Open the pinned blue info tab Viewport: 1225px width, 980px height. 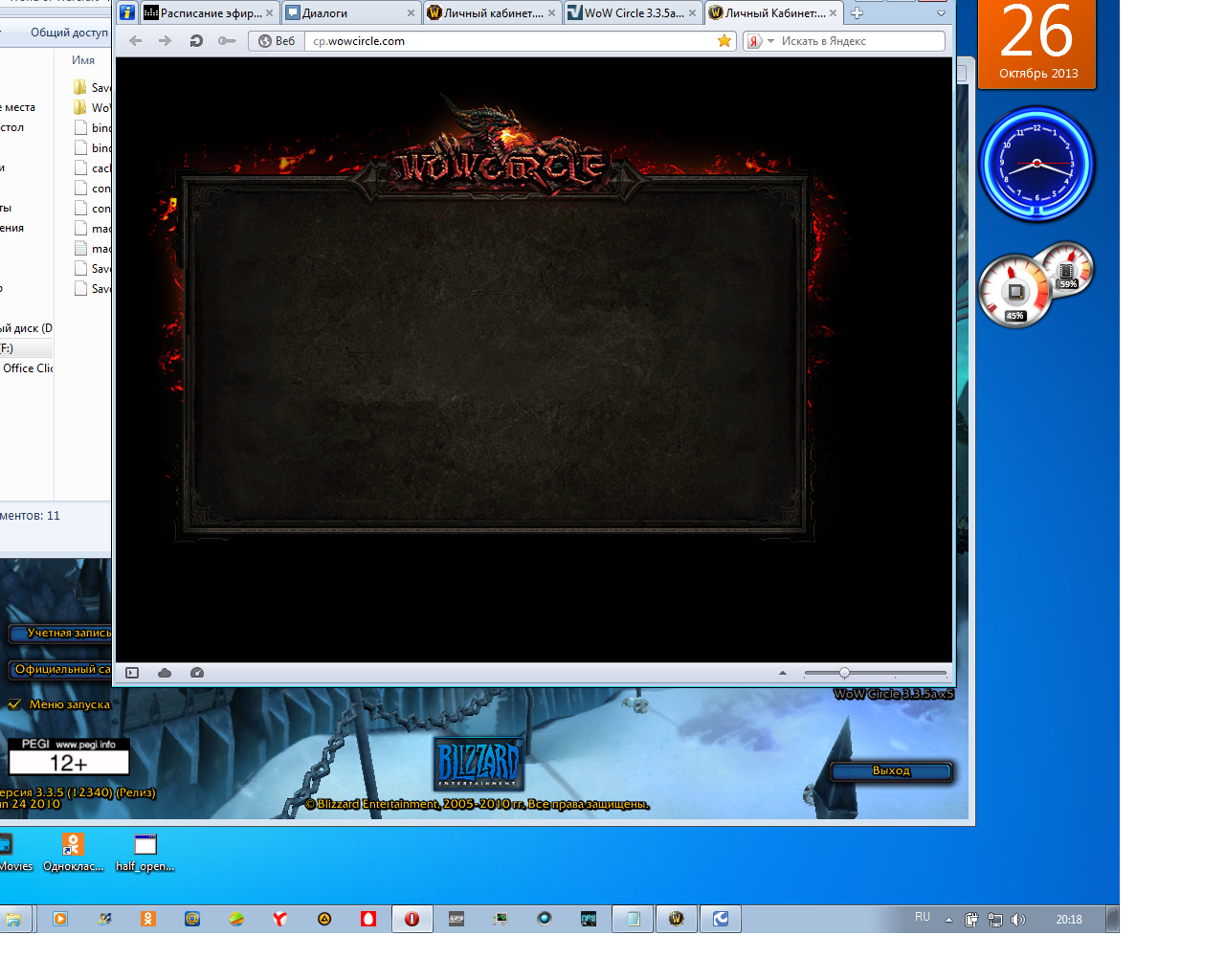(126, 13)
